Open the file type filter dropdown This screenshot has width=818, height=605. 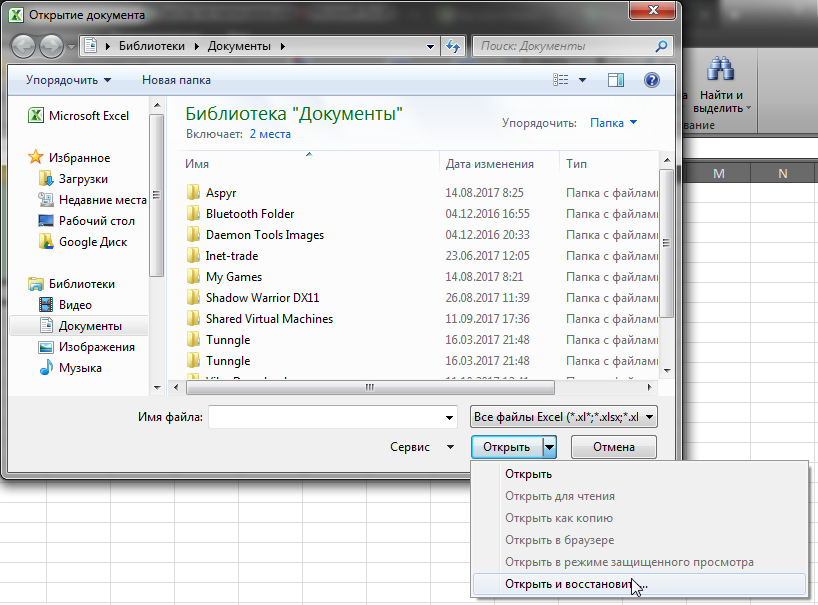563,416
